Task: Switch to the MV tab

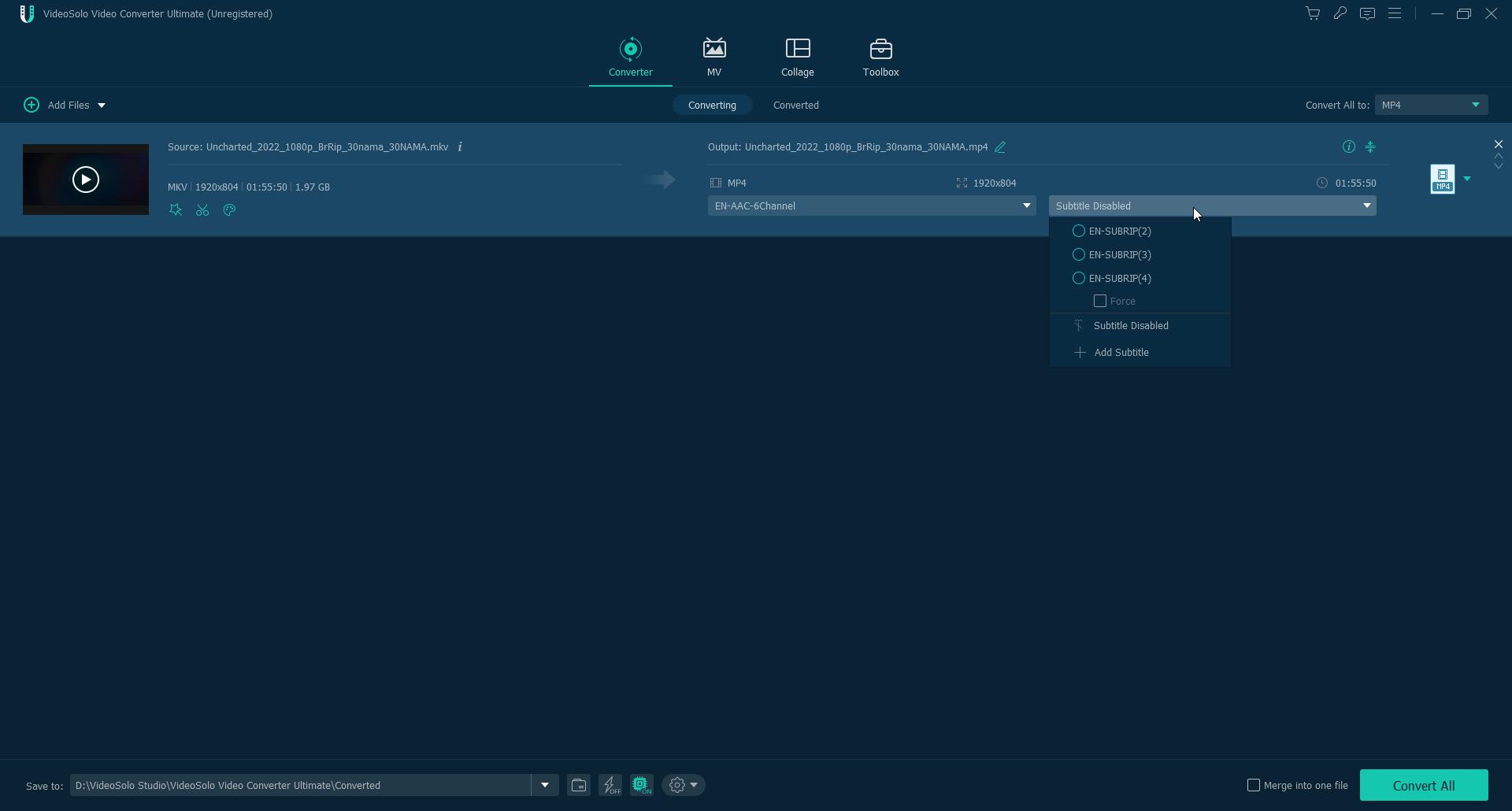Action: point(714,57)
